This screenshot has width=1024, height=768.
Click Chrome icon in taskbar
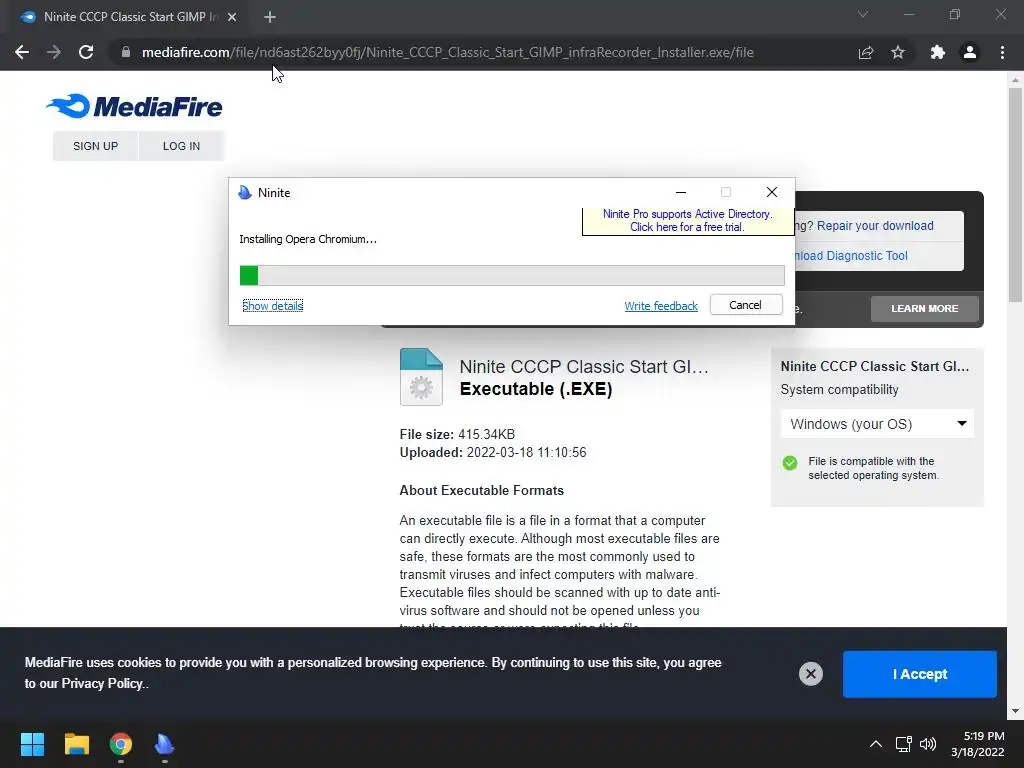point(121,744)
